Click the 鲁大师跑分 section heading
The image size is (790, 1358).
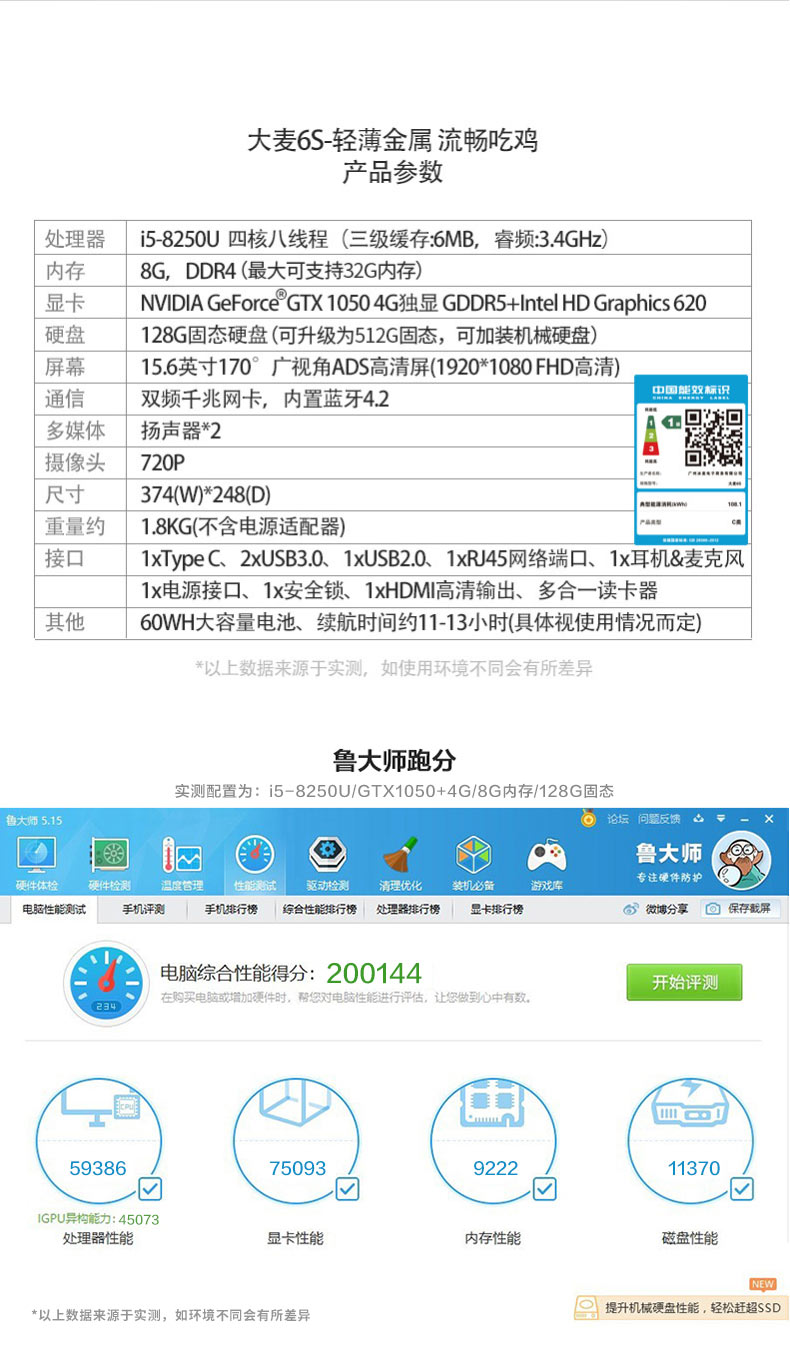(394, 760)
